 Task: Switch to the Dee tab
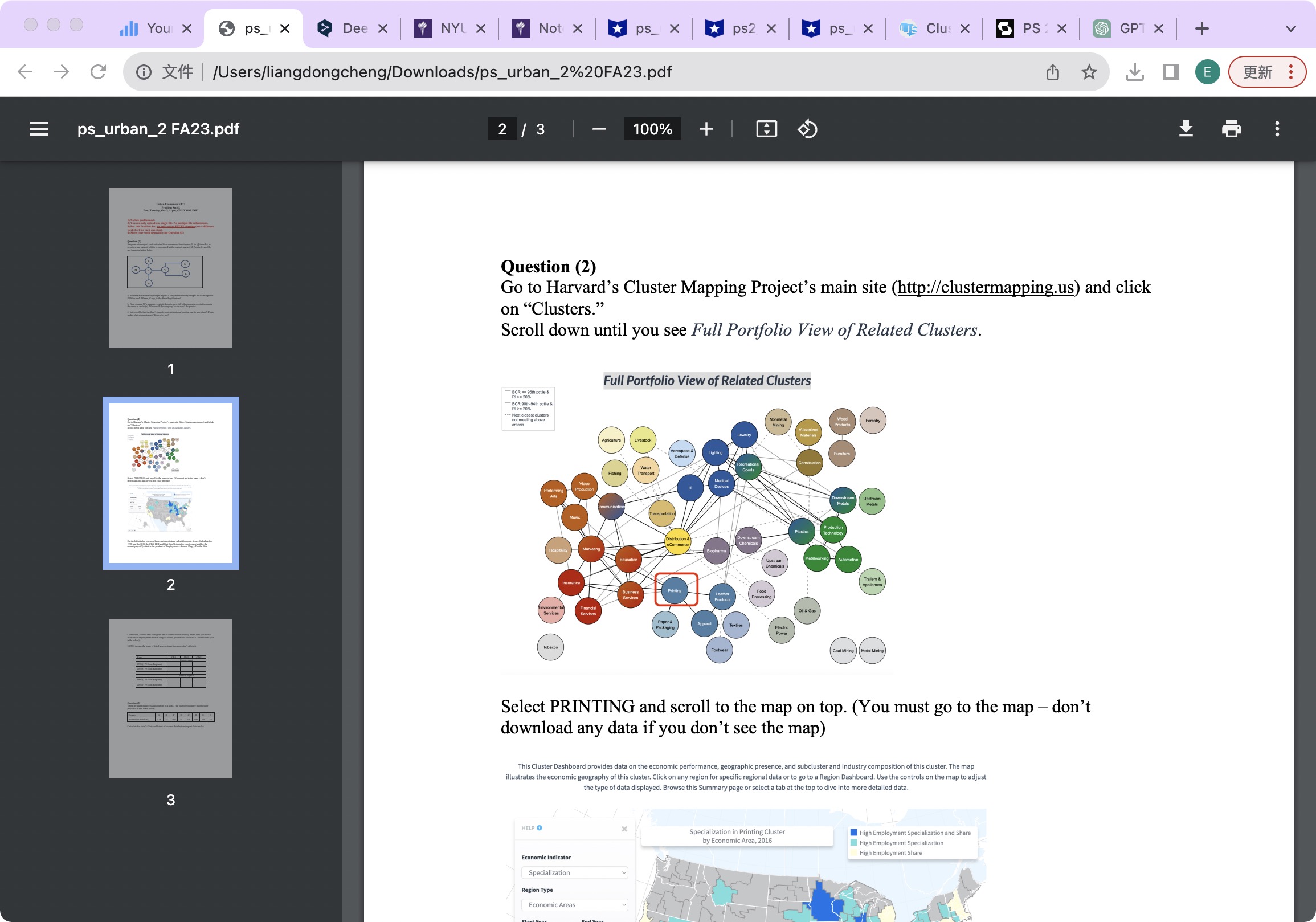351,28
